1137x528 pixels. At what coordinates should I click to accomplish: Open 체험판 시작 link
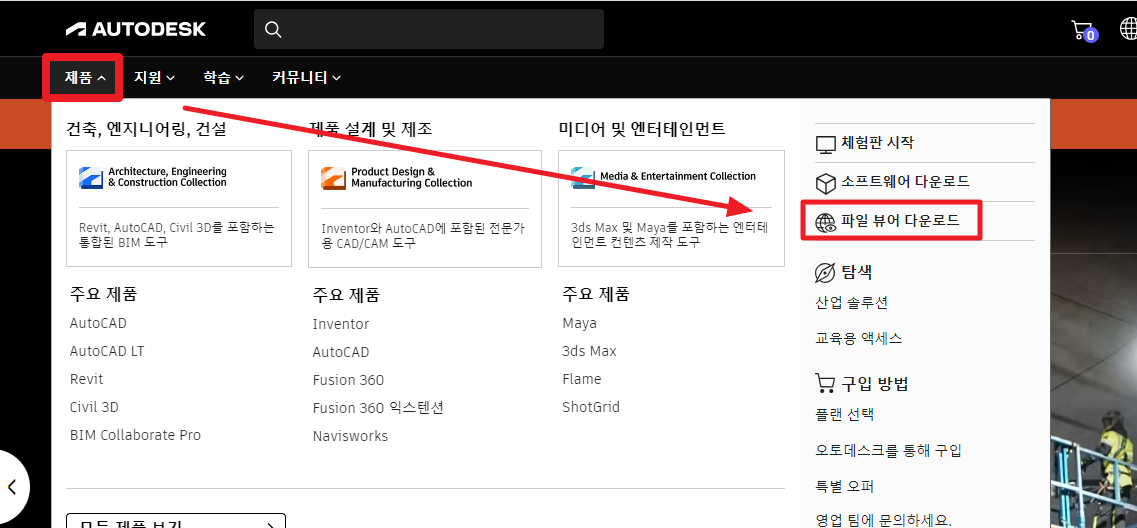877,143
